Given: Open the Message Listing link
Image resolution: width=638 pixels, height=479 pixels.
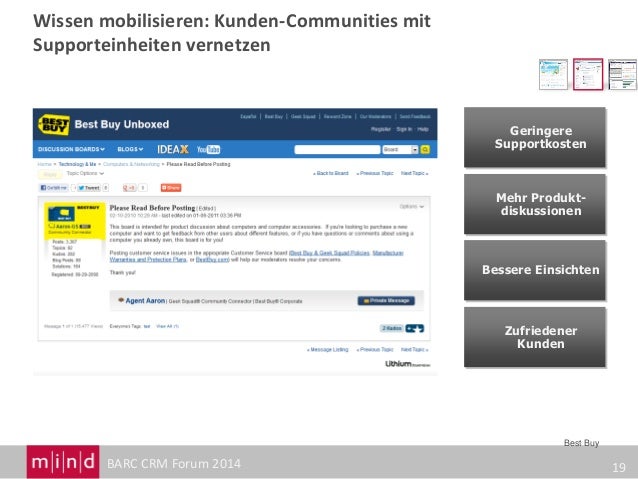Looking at the screenshot, I should 328,350.
